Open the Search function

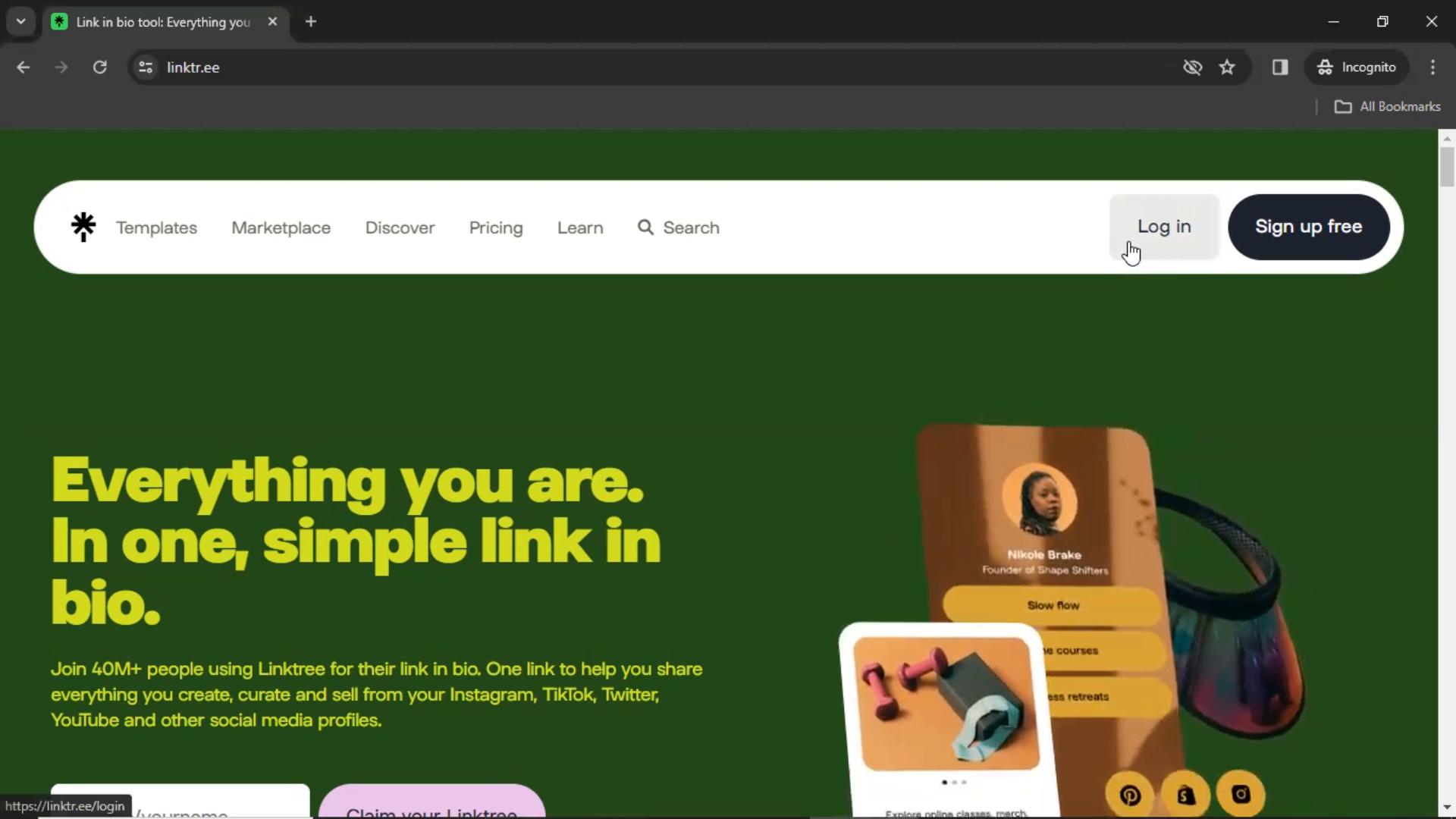pyautogui.click(x=678, y=227)
